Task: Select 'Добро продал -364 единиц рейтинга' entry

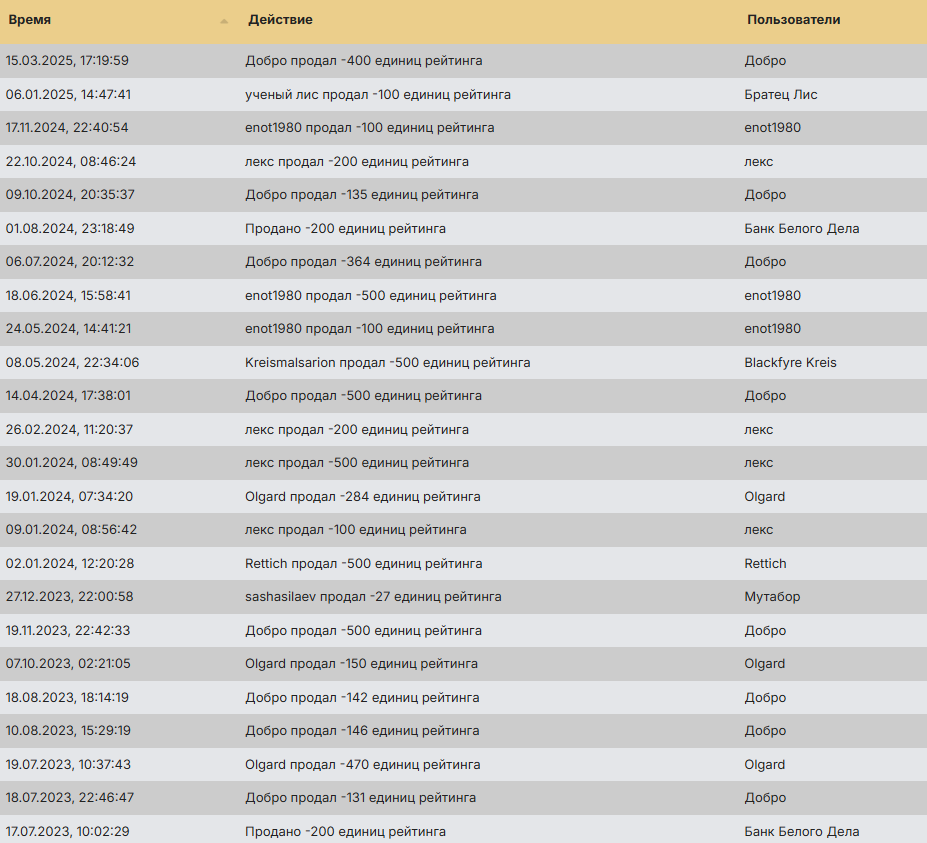Action: 363,262
